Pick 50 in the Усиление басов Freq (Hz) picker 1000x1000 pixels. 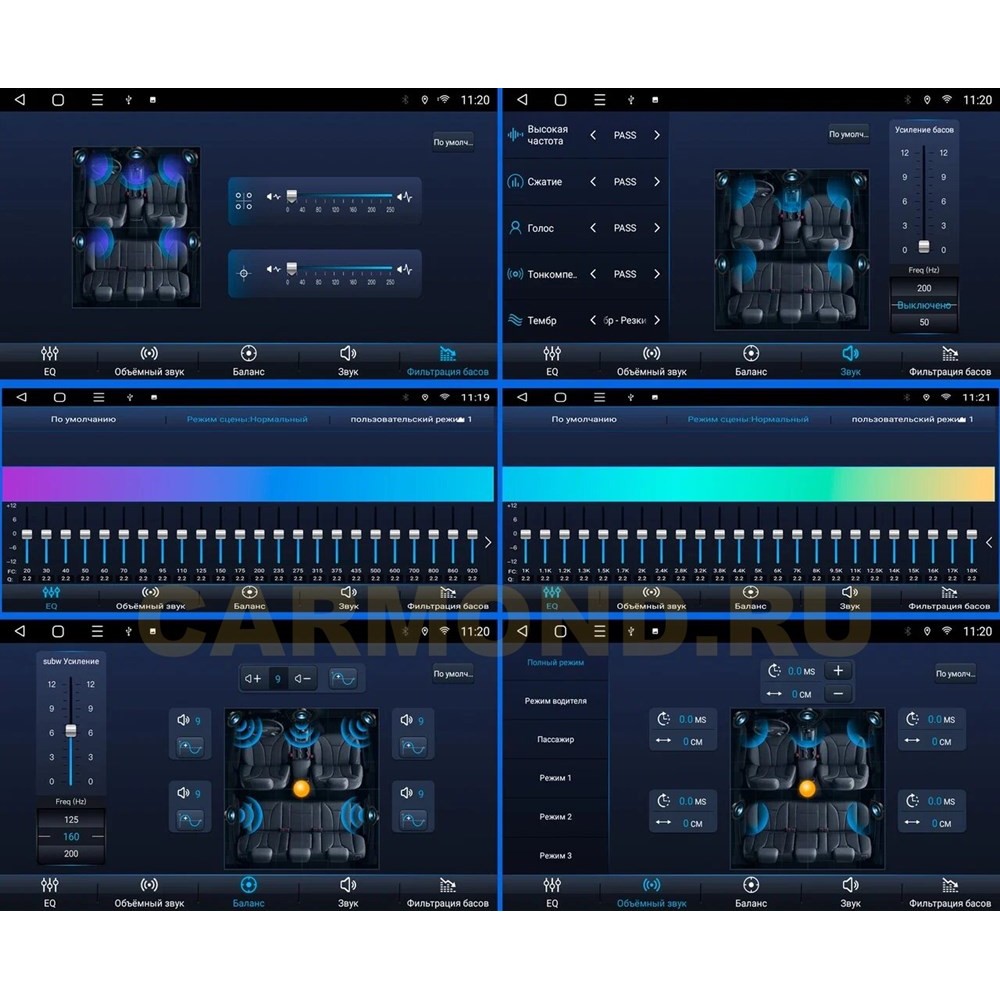(x=923, y=322)
